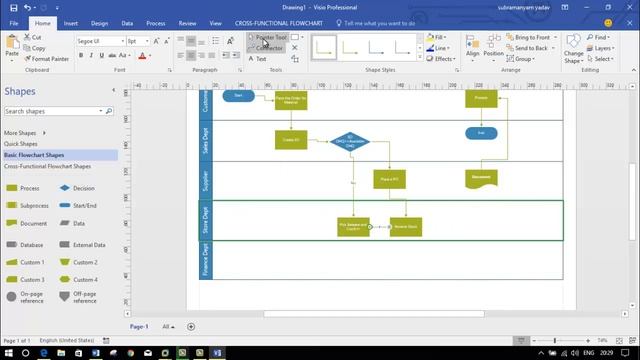
Task: Open the Fill dropdown
Action: (437, 37)
